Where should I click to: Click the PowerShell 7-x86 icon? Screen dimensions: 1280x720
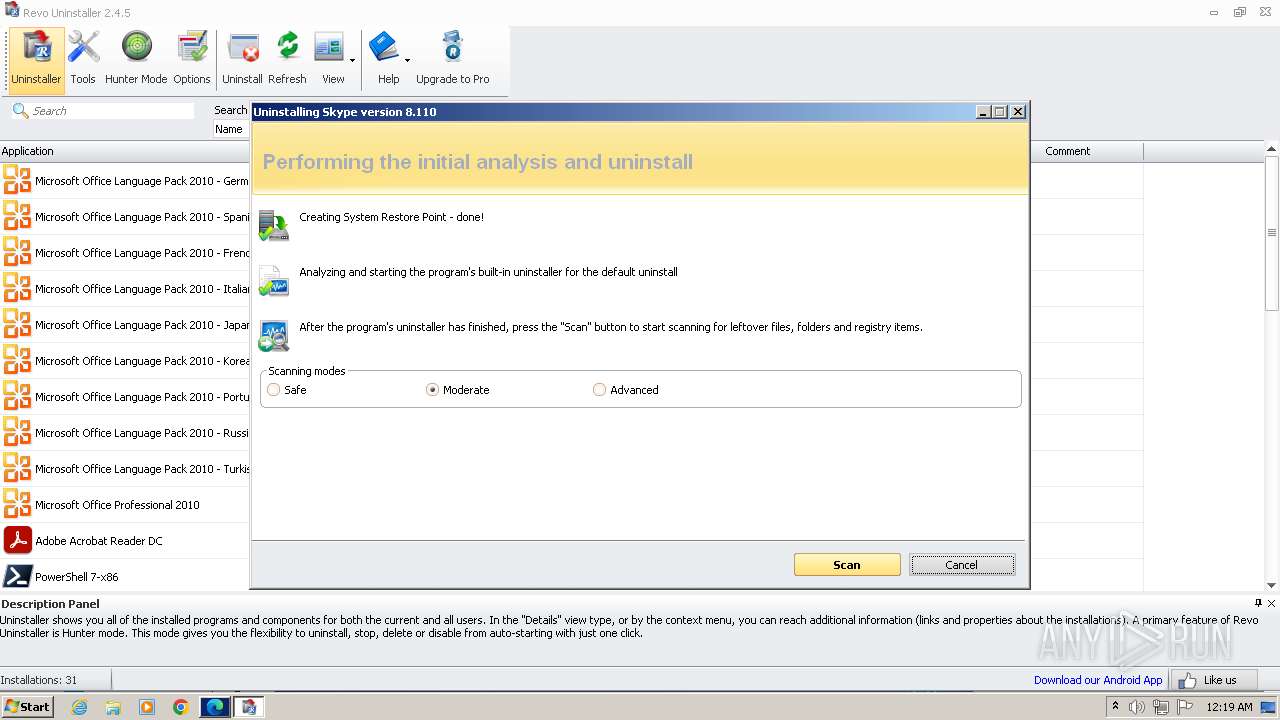pos(17,576)
